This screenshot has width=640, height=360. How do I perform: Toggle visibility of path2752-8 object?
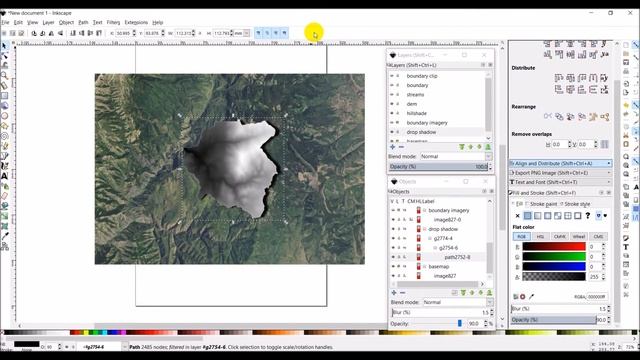(x=393, y=257)
